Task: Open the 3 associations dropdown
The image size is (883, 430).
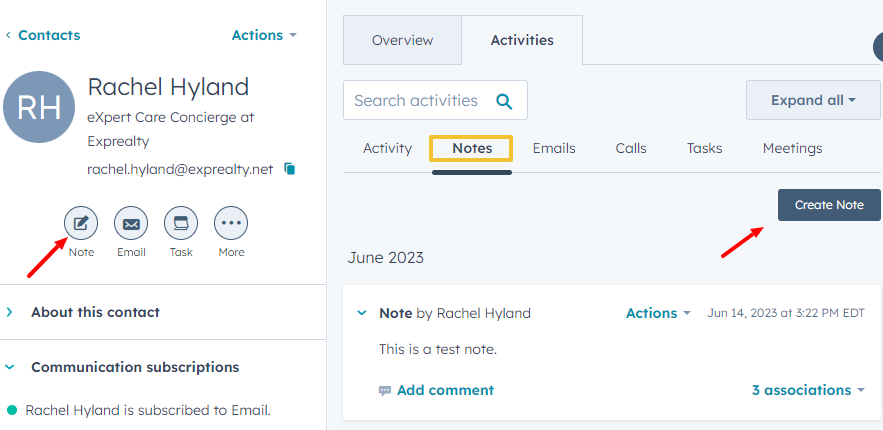Action: pos(808,390)
